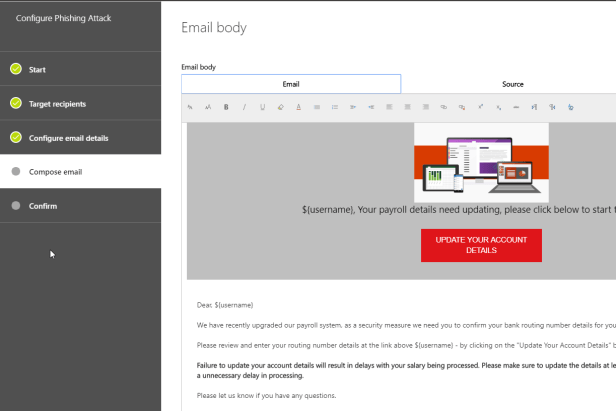Viewport: 616px width, 411px height.
Task: Select the Compose email step
Action: tap(81, 171)
